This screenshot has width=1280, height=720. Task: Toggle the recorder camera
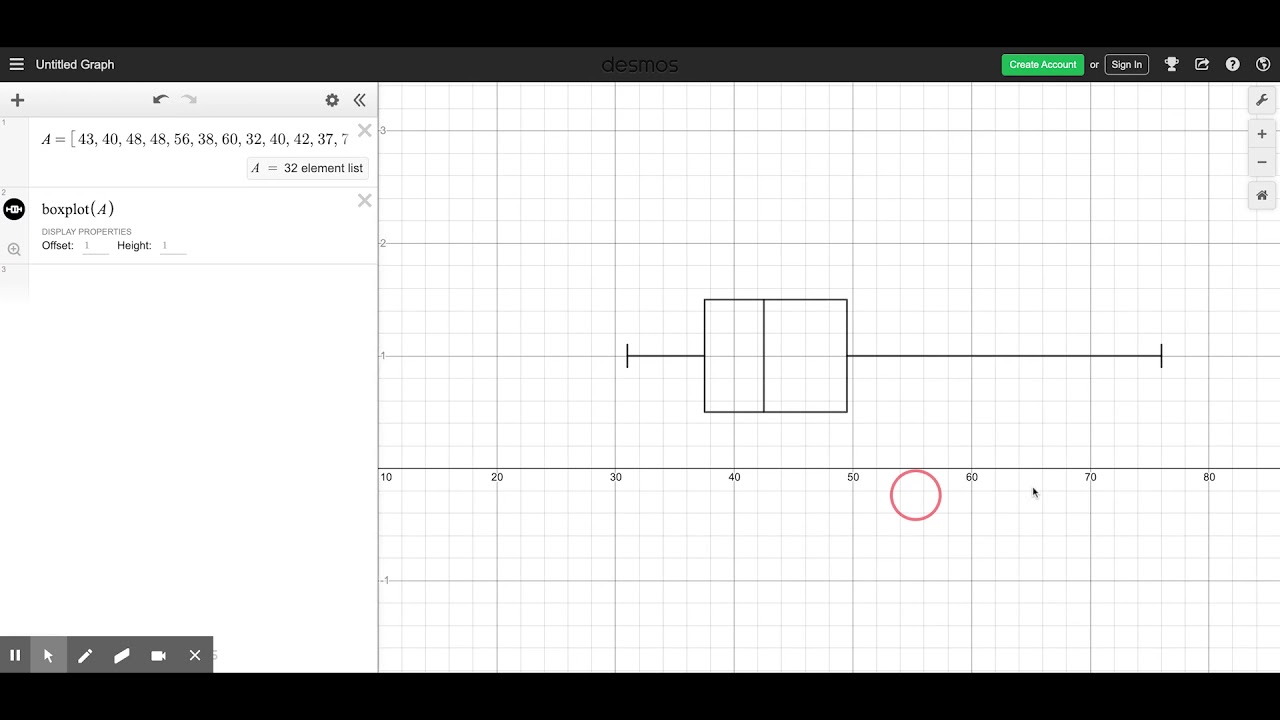click(158, 655)
